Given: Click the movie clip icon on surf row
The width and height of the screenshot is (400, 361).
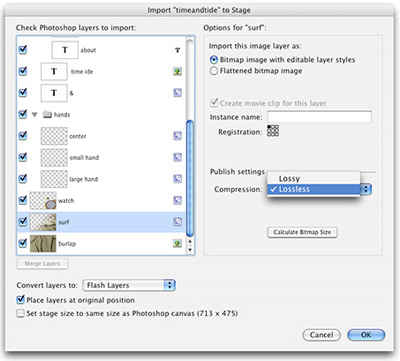Looking at the screenshot, I should [177, 222].
